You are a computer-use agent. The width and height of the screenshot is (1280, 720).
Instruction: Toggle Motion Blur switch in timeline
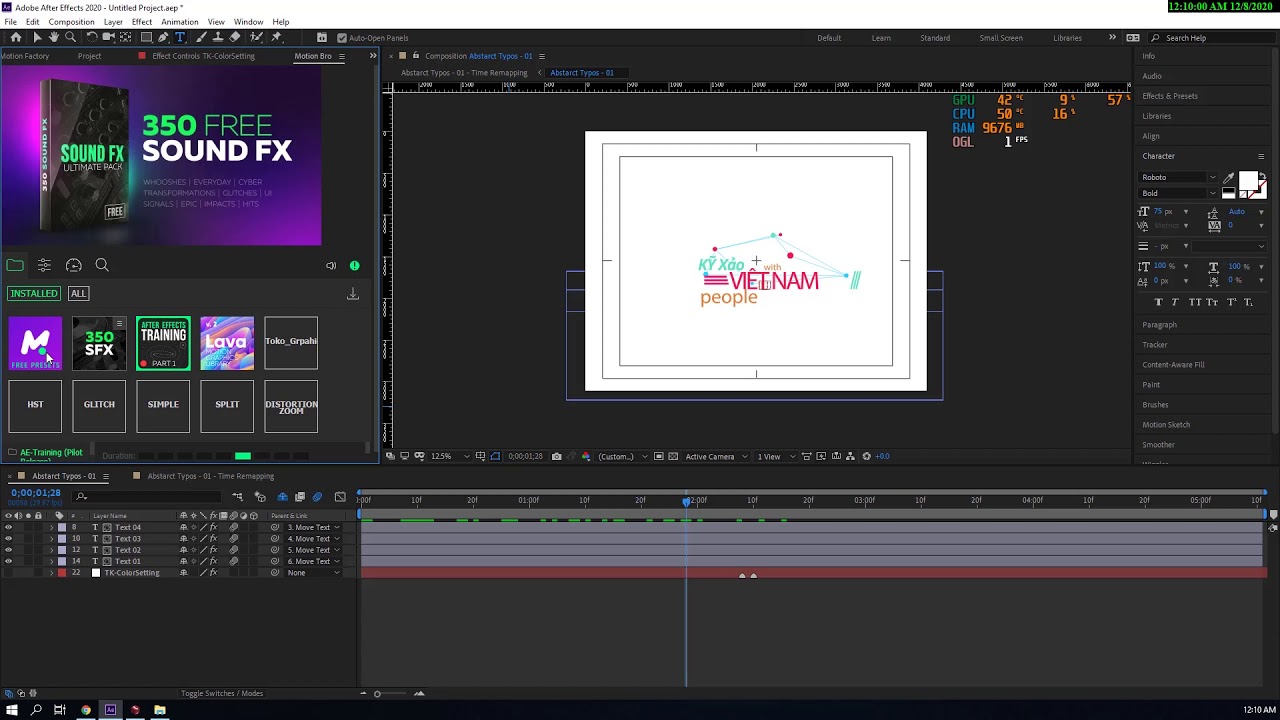(x=317, y=497)
